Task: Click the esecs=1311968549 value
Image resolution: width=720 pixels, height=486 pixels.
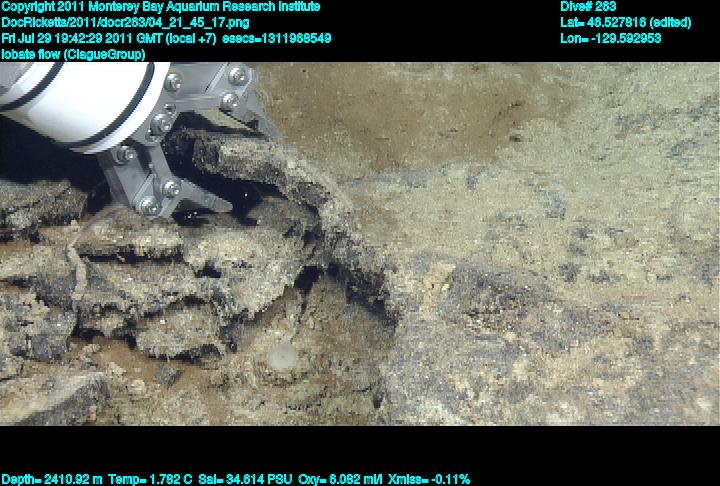Action: tap(276, 38)
